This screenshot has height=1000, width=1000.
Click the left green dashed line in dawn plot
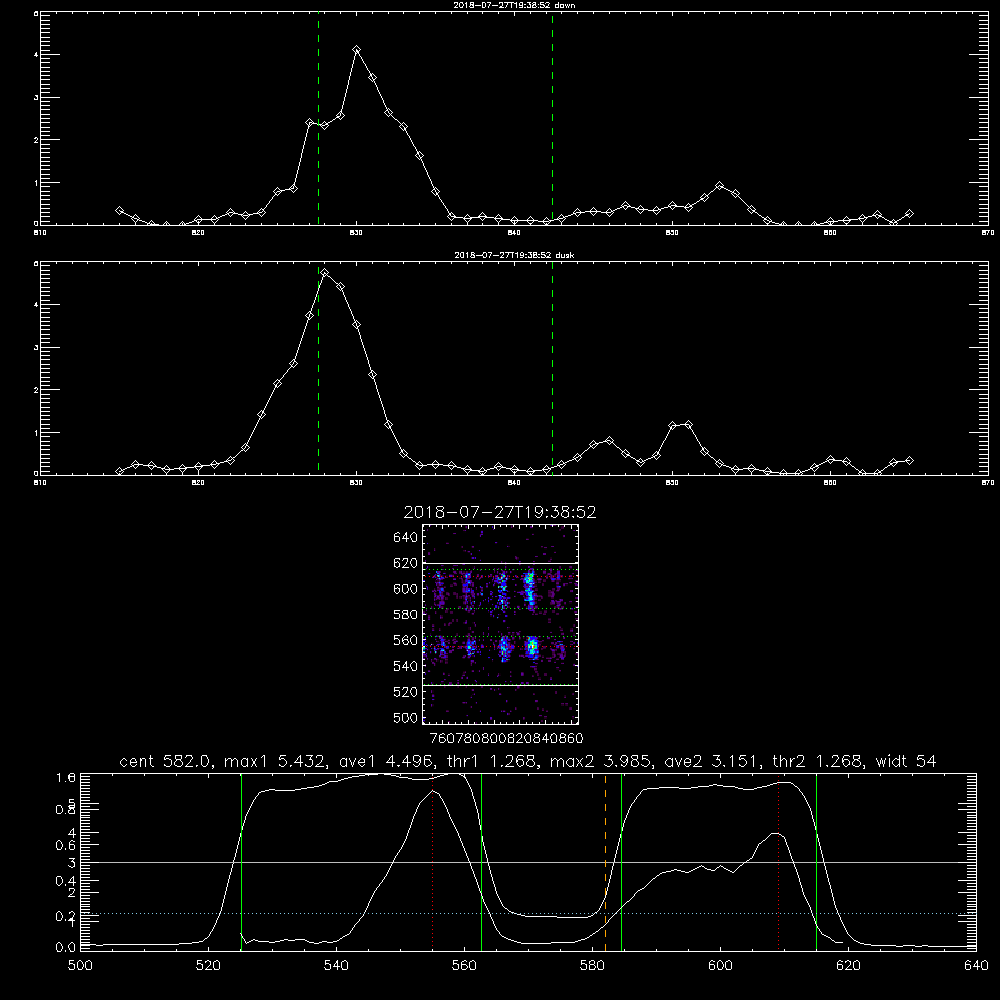point(318,118)
